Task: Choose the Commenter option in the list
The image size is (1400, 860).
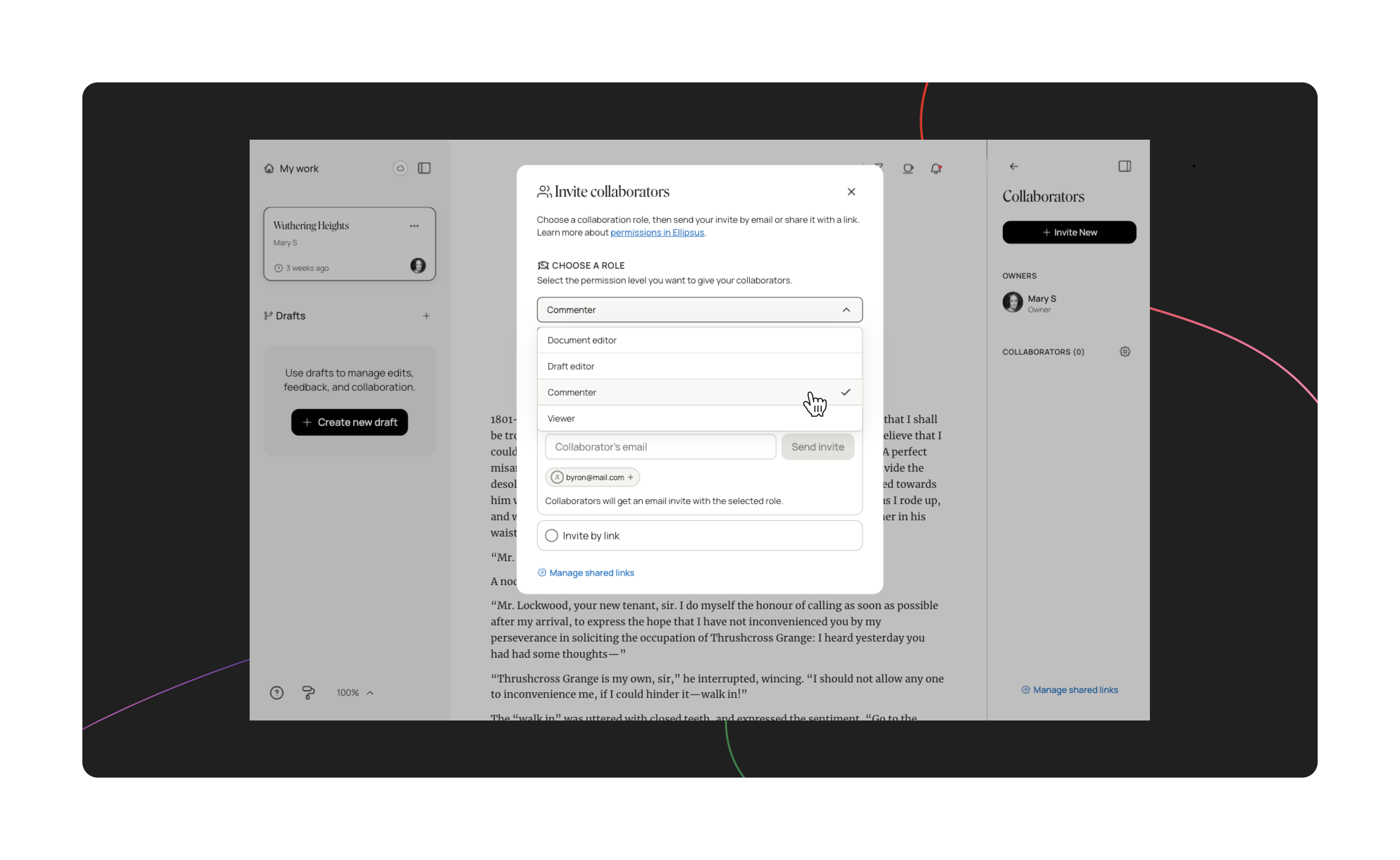Action: 699,392
